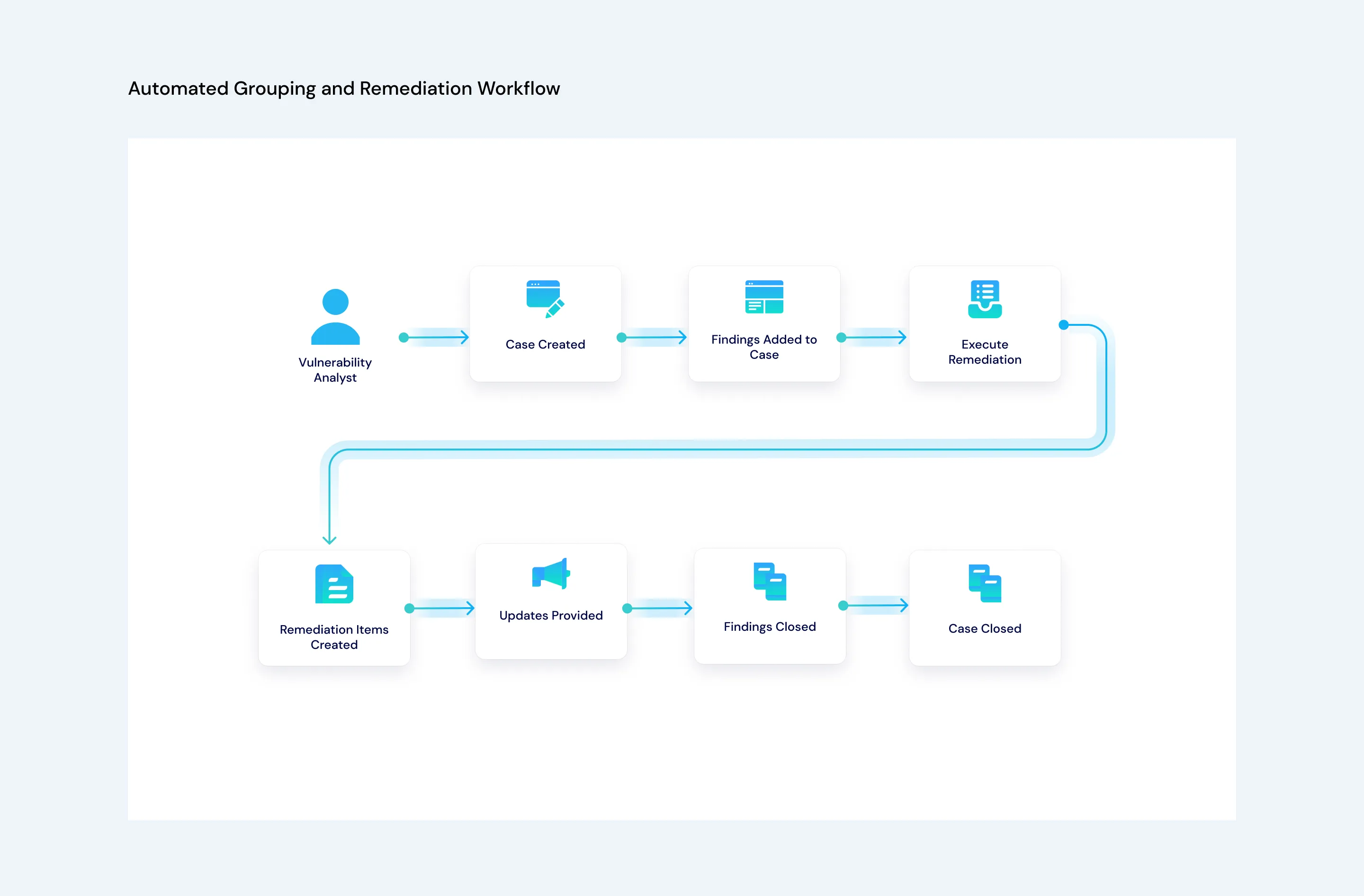
Task: Click the Updates Provided megaphone icon
Action: [x=551, y=573]
